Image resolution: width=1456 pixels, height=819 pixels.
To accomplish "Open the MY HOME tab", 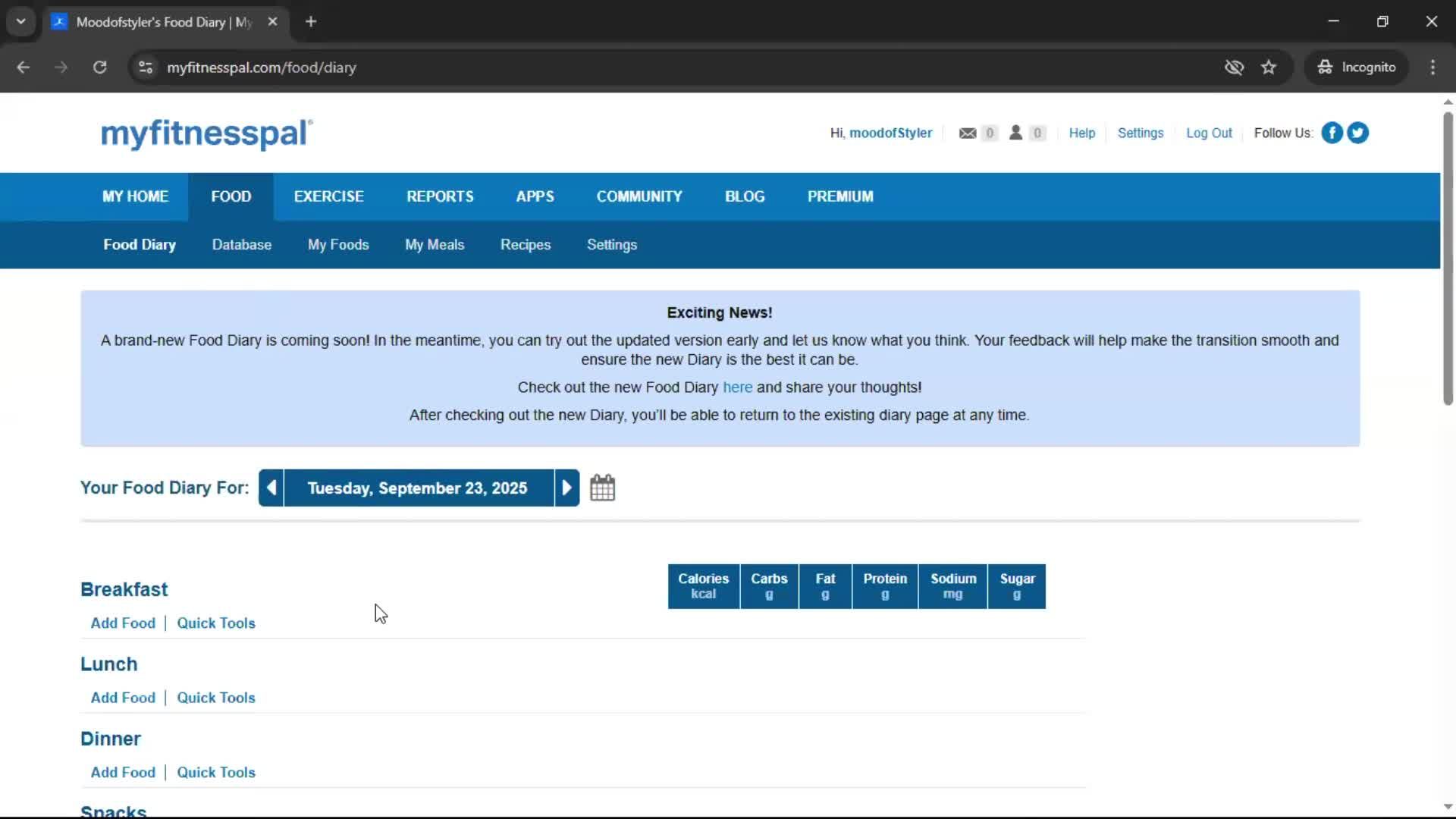I will click(136, 196).
